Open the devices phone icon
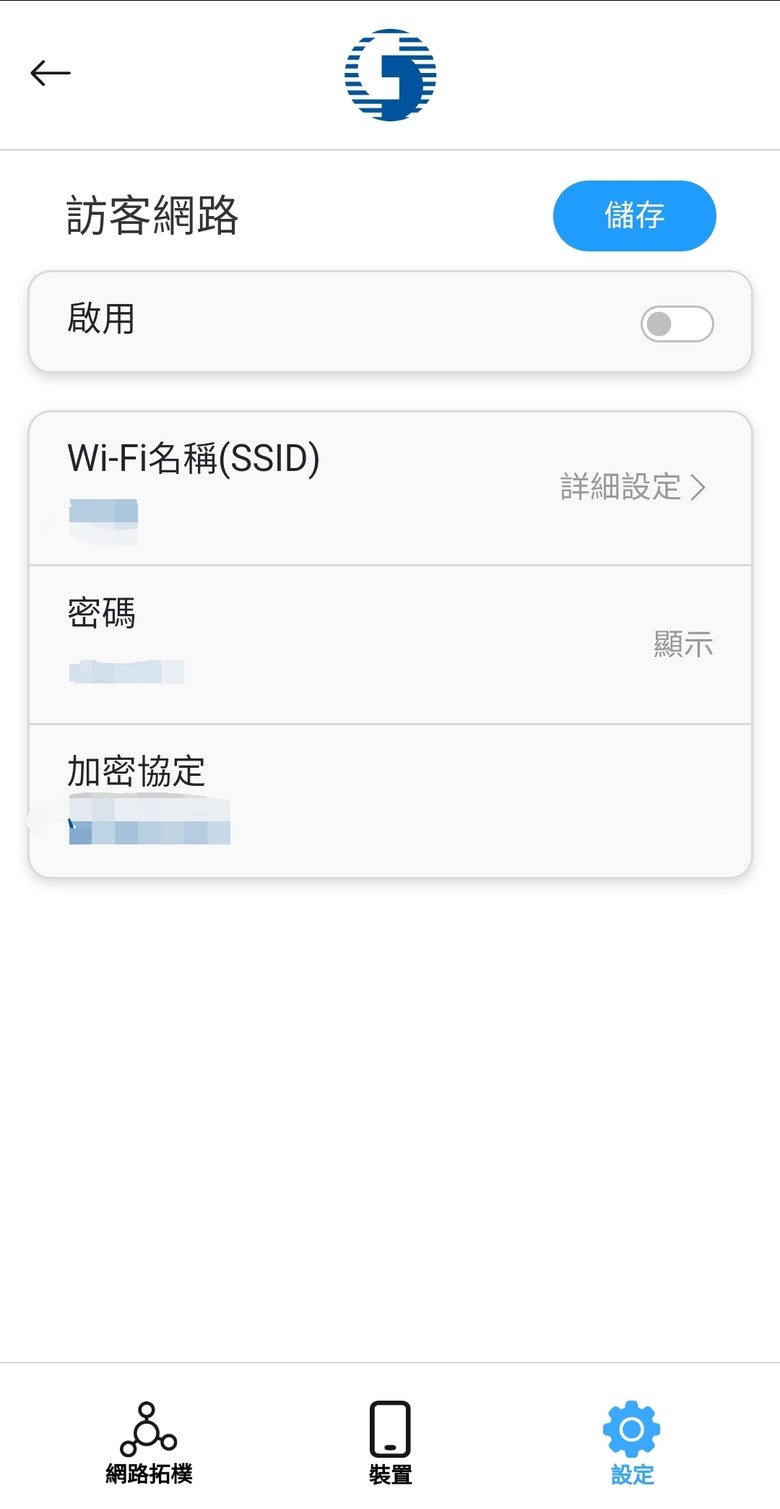This screenshot has width=780, height=1509. click(390, 1429)
